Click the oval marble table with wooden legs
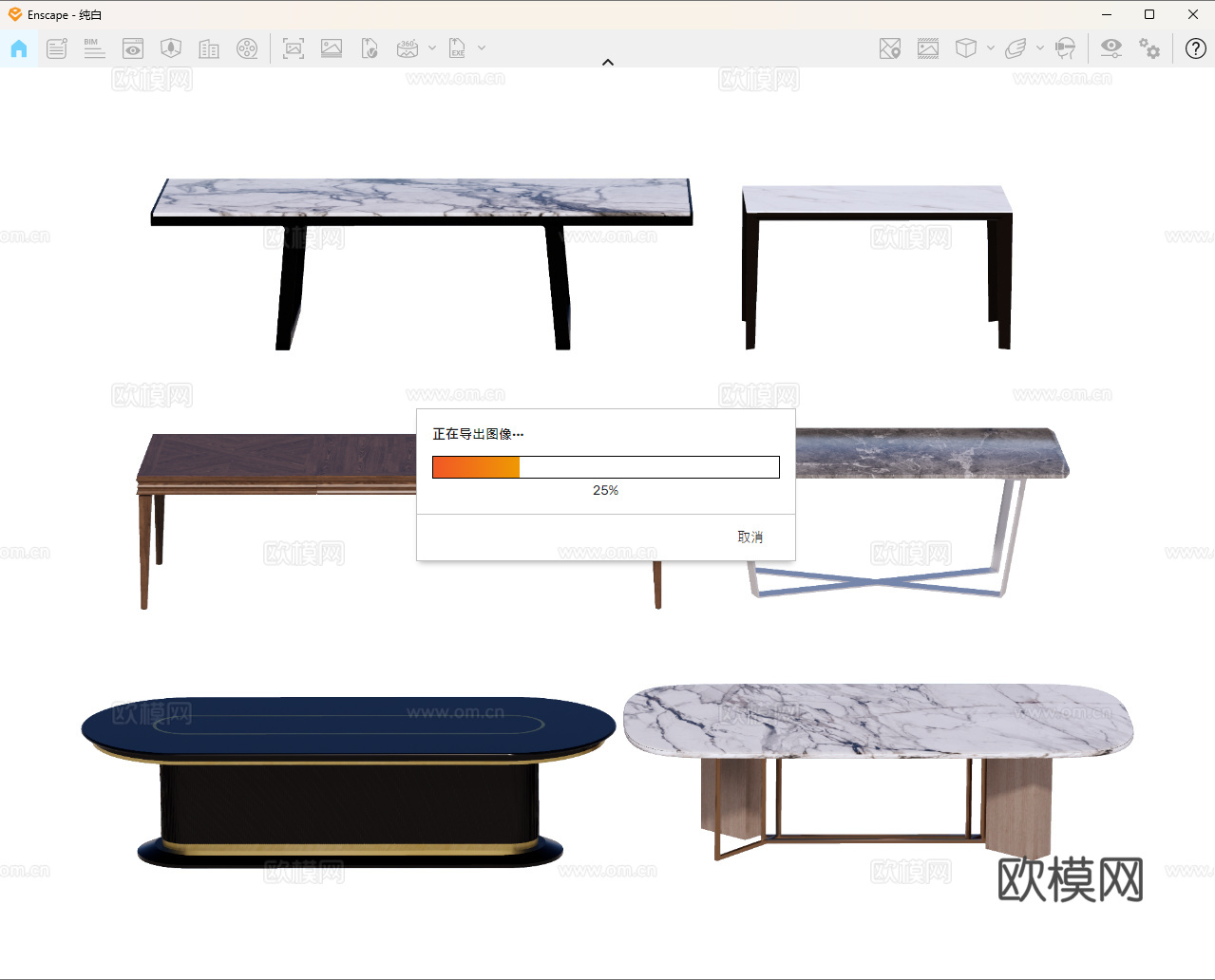Viewport: 1215px width, 980px height. pos(879,770)
